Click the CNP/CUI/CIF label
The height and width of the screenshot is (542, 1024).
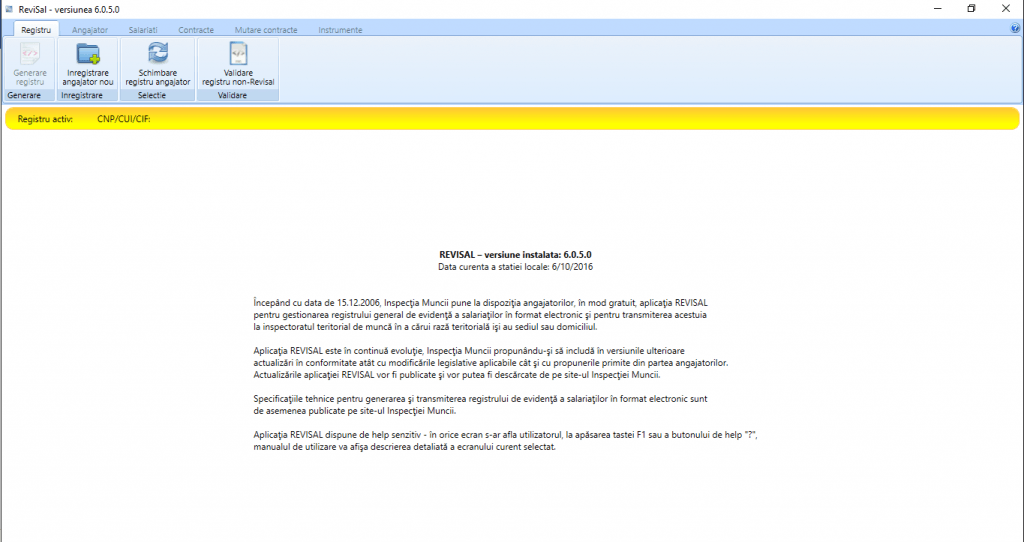pyautogui.click(x=123, y=119)
